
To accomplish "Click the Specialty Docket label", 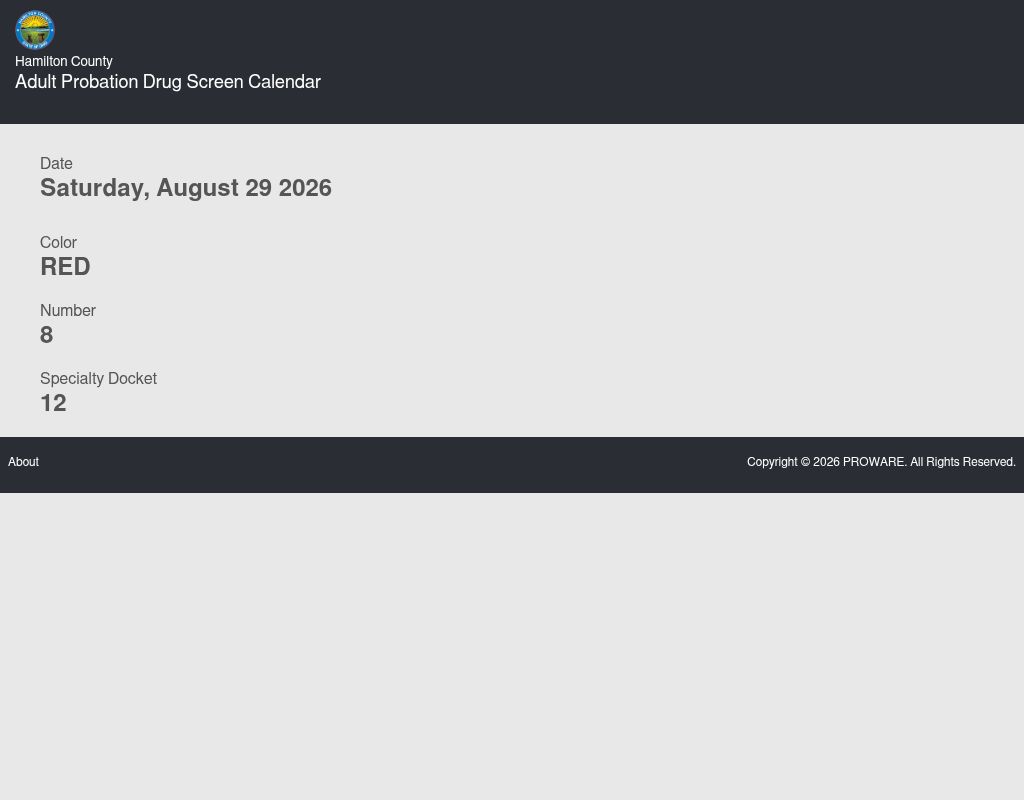I will click(99, 379).
